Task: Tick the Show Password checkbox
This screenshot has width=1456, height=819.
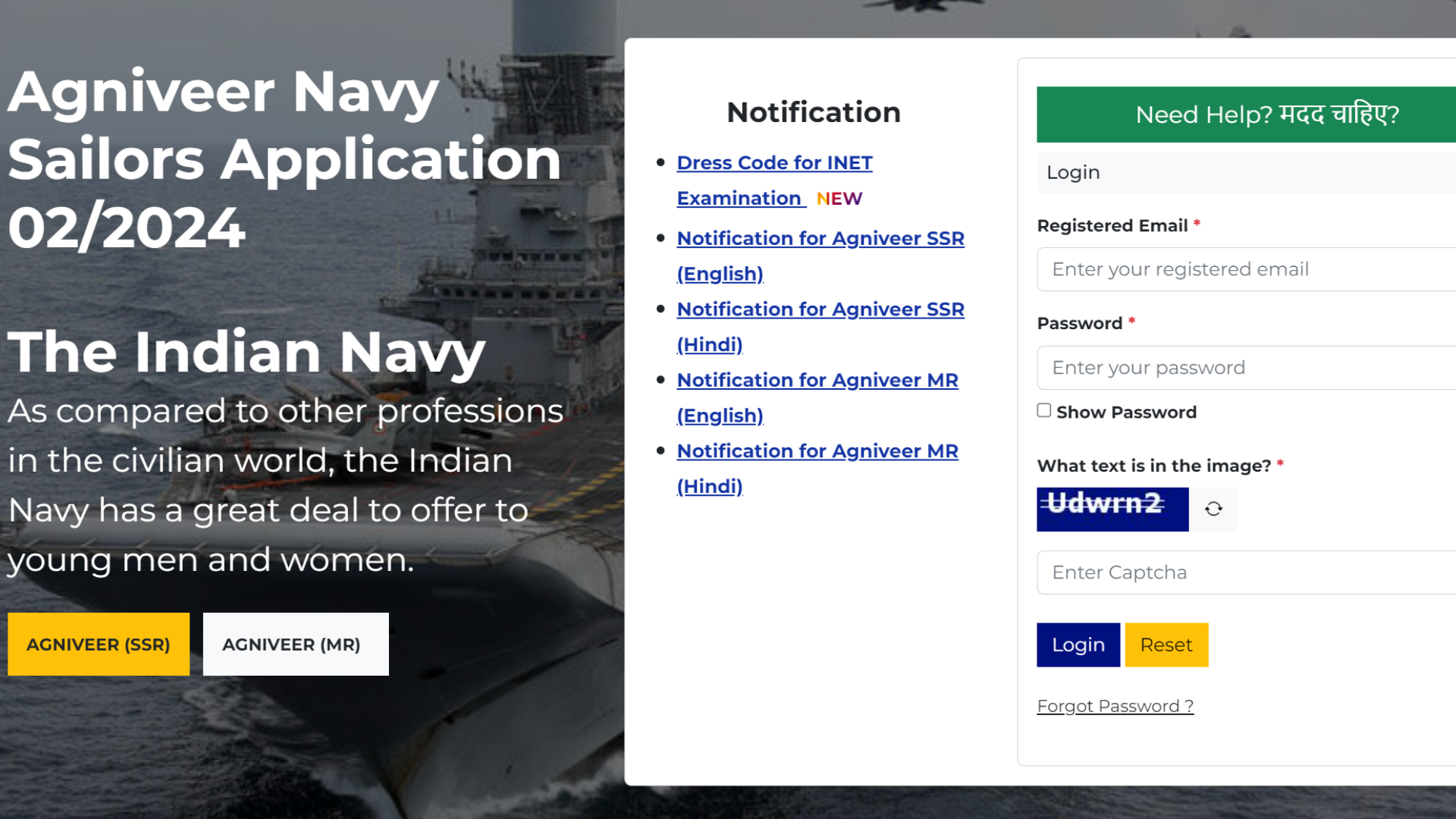Action: (x=1044, y=410)
